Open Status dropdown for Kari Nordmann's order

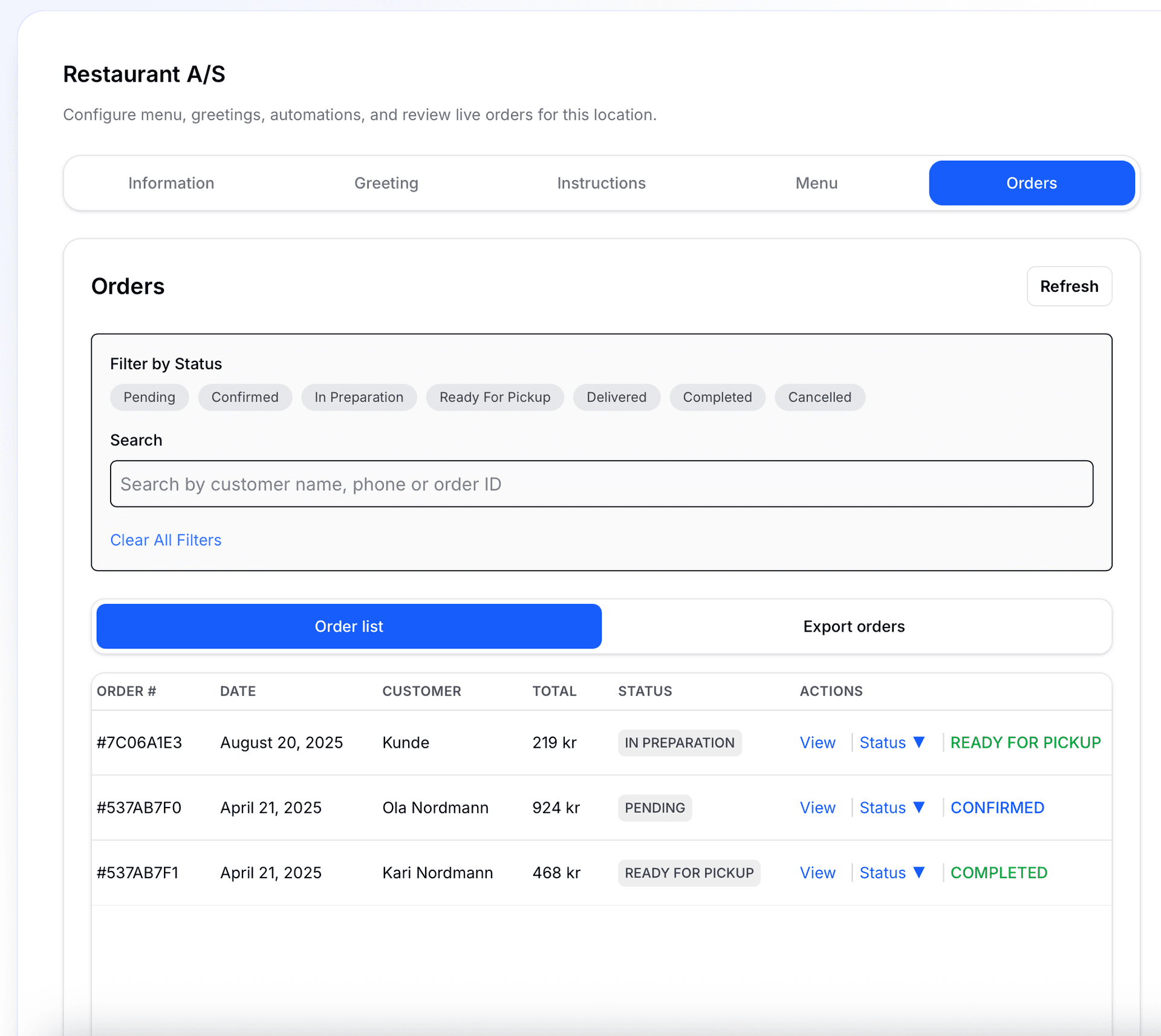892,873
